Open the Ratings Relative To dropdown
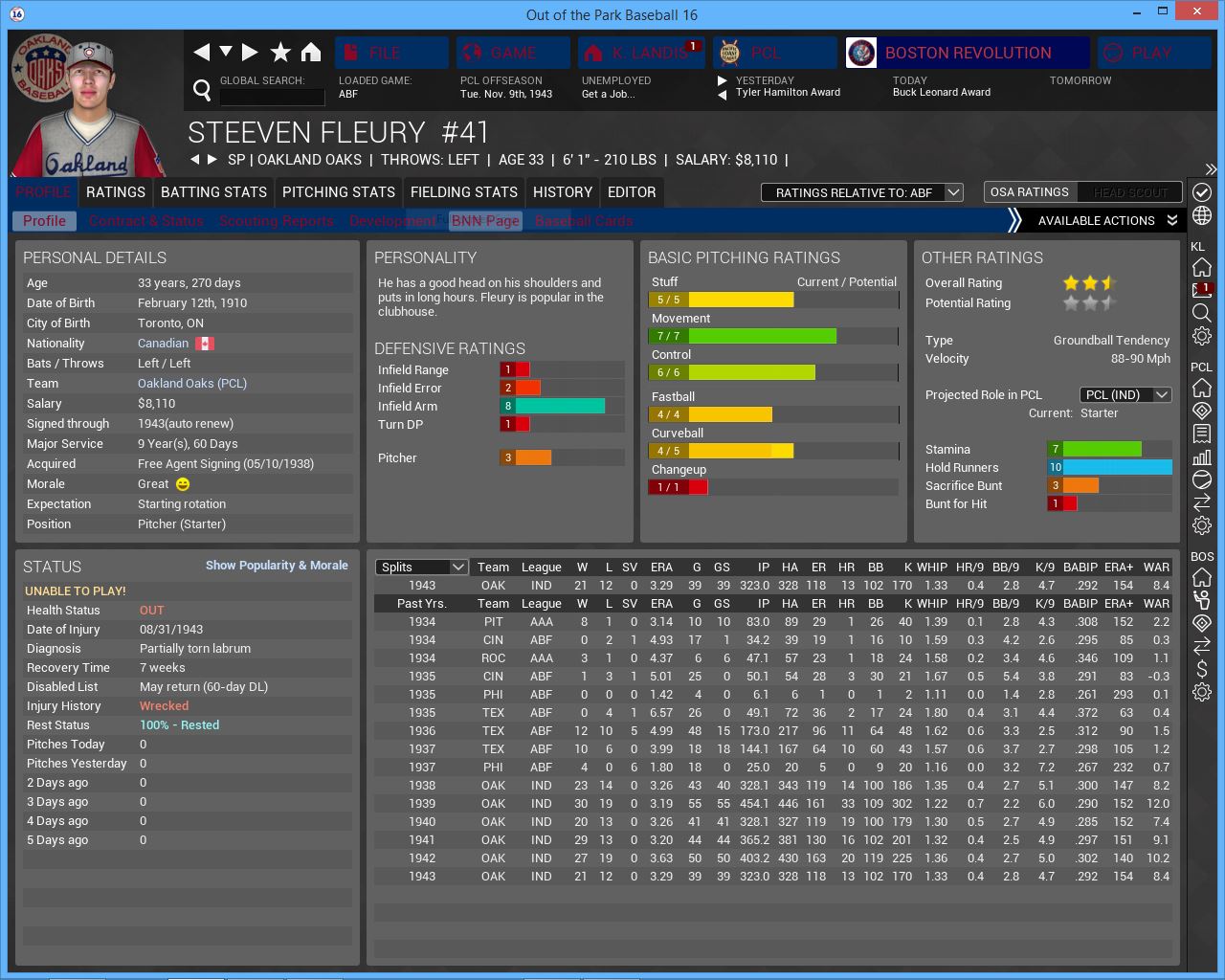Screen dimensions: 1225x980 (861, 192)
